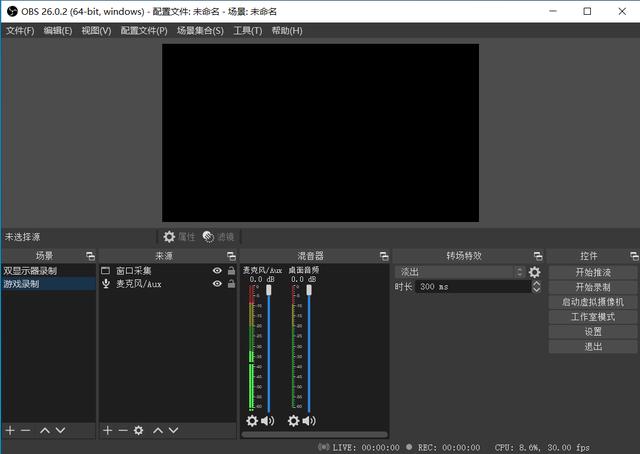The image size is (640, 454).
Task: Pop out the 控件 dock panel
Action: (634, 256)
